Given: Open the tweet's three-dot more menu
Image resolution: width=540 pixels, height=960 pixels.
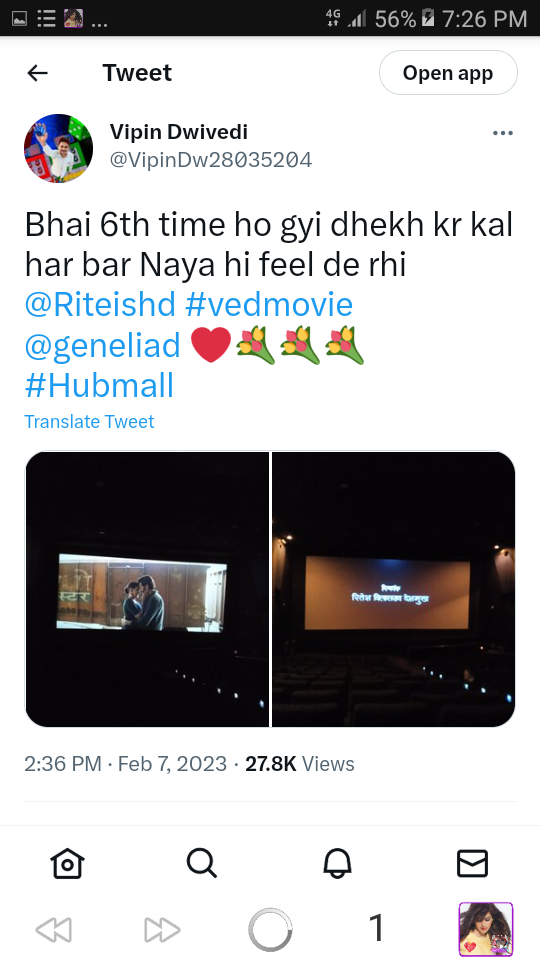Looking at the screenshot, I should (503, 133).
